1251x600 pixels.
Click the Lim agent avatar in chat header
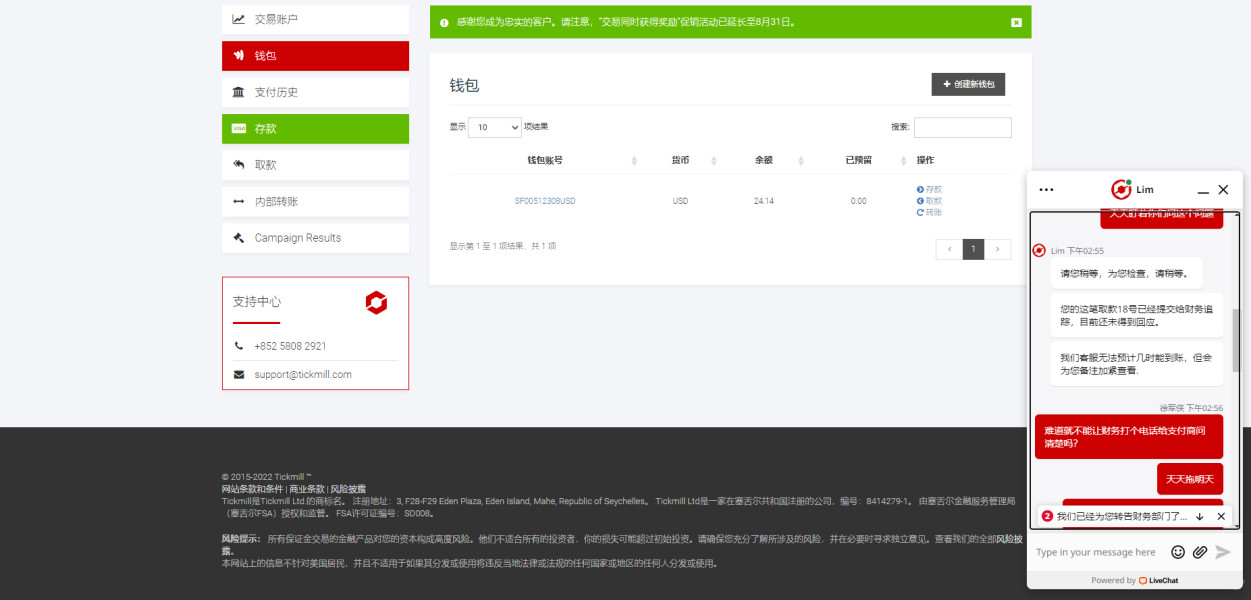(x=1121, y=189)
